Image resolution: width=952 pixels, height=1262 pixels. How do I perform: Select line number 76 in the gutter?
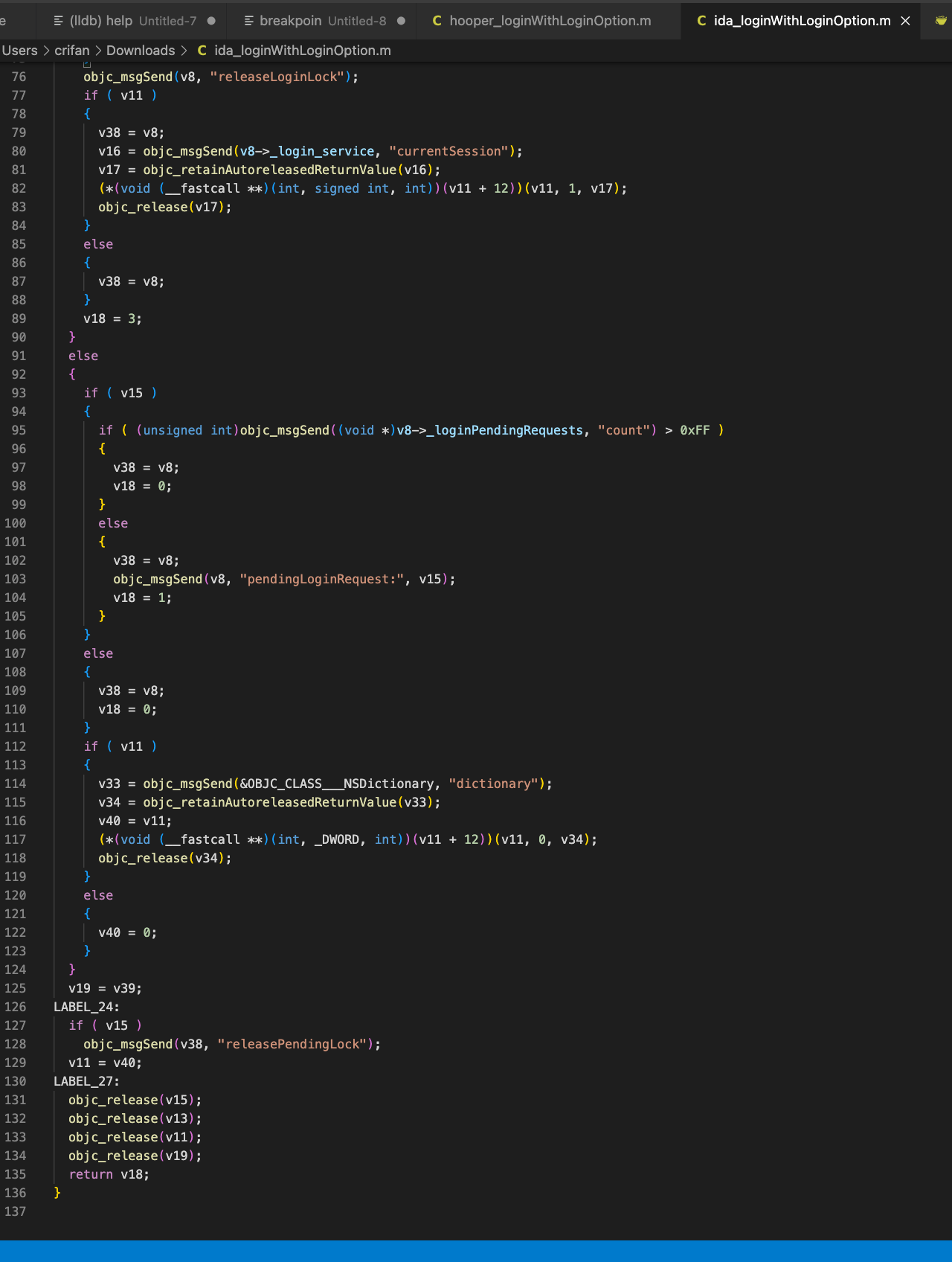pos(19,77)
